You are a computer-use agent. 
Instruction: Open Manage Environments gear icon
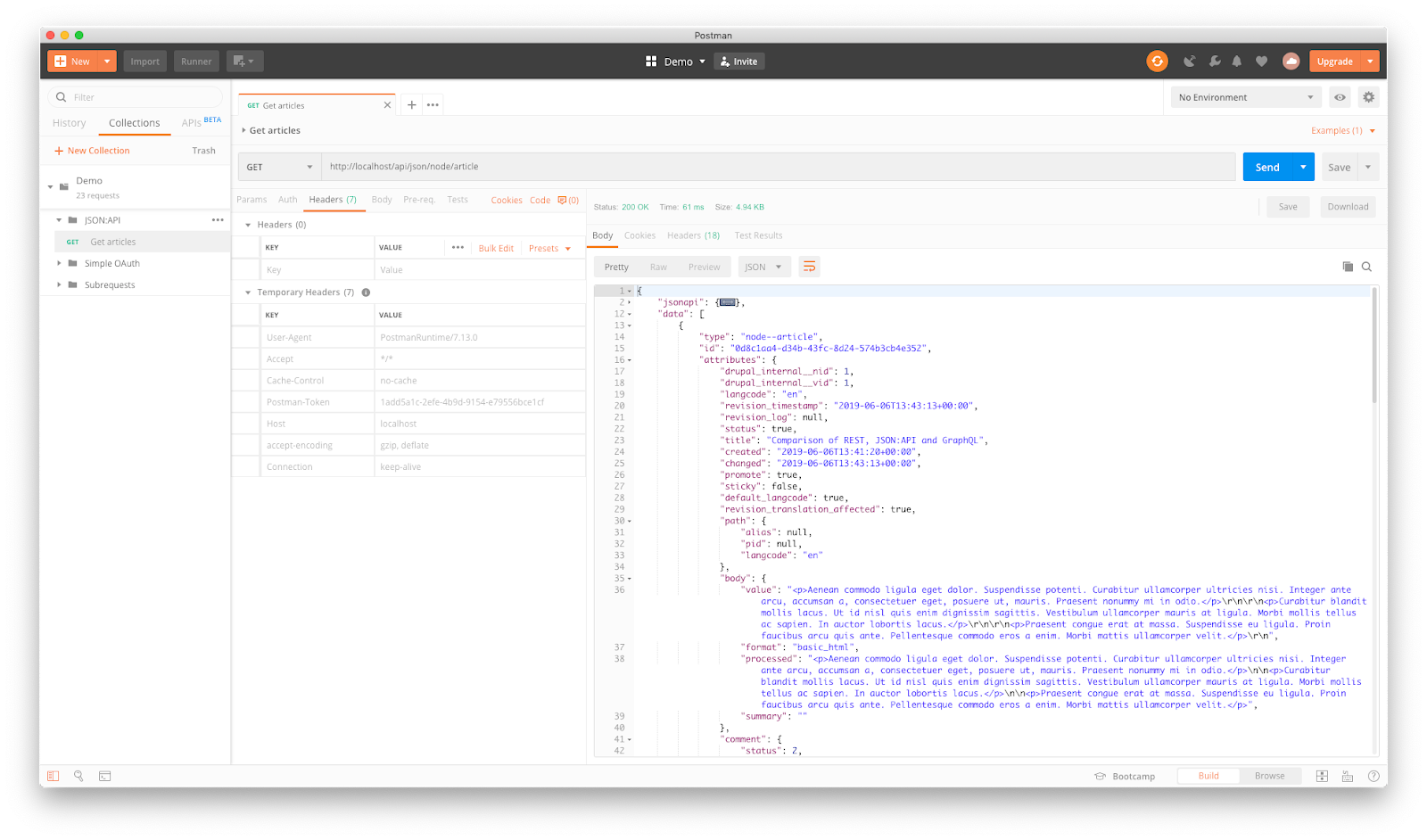click(x=1368, y=97)
